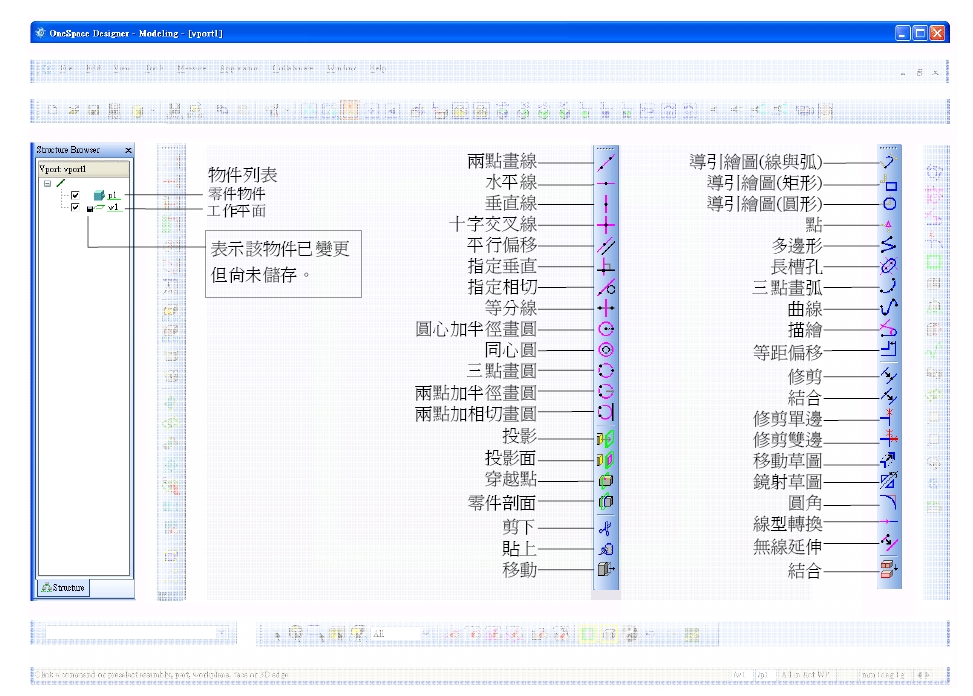Select the equidistant offset (等距偏移) icon
This screenshot has width=973, height=696.
(889, 350)
